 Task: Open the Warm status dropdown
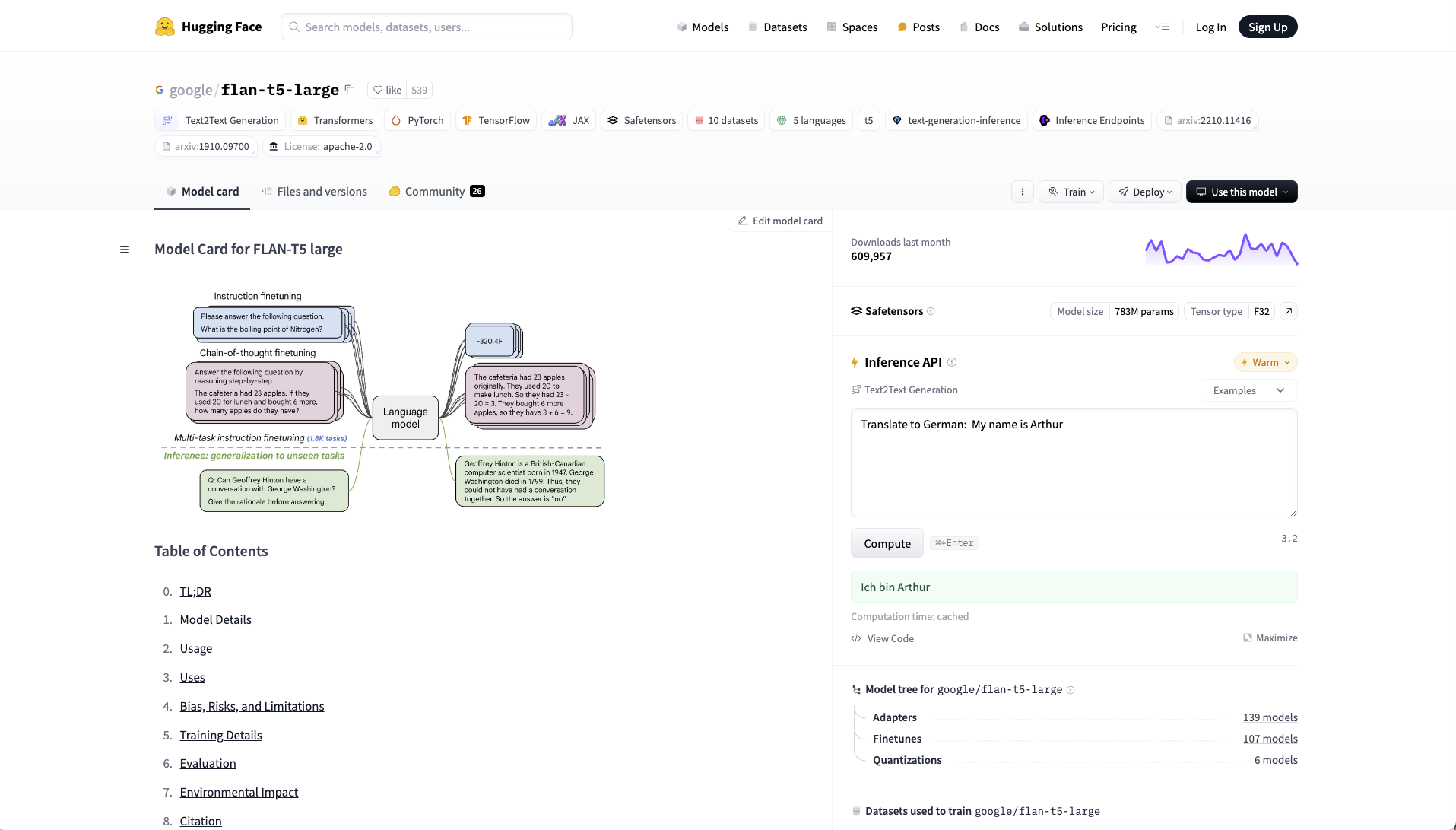(x=1265, y=362)
